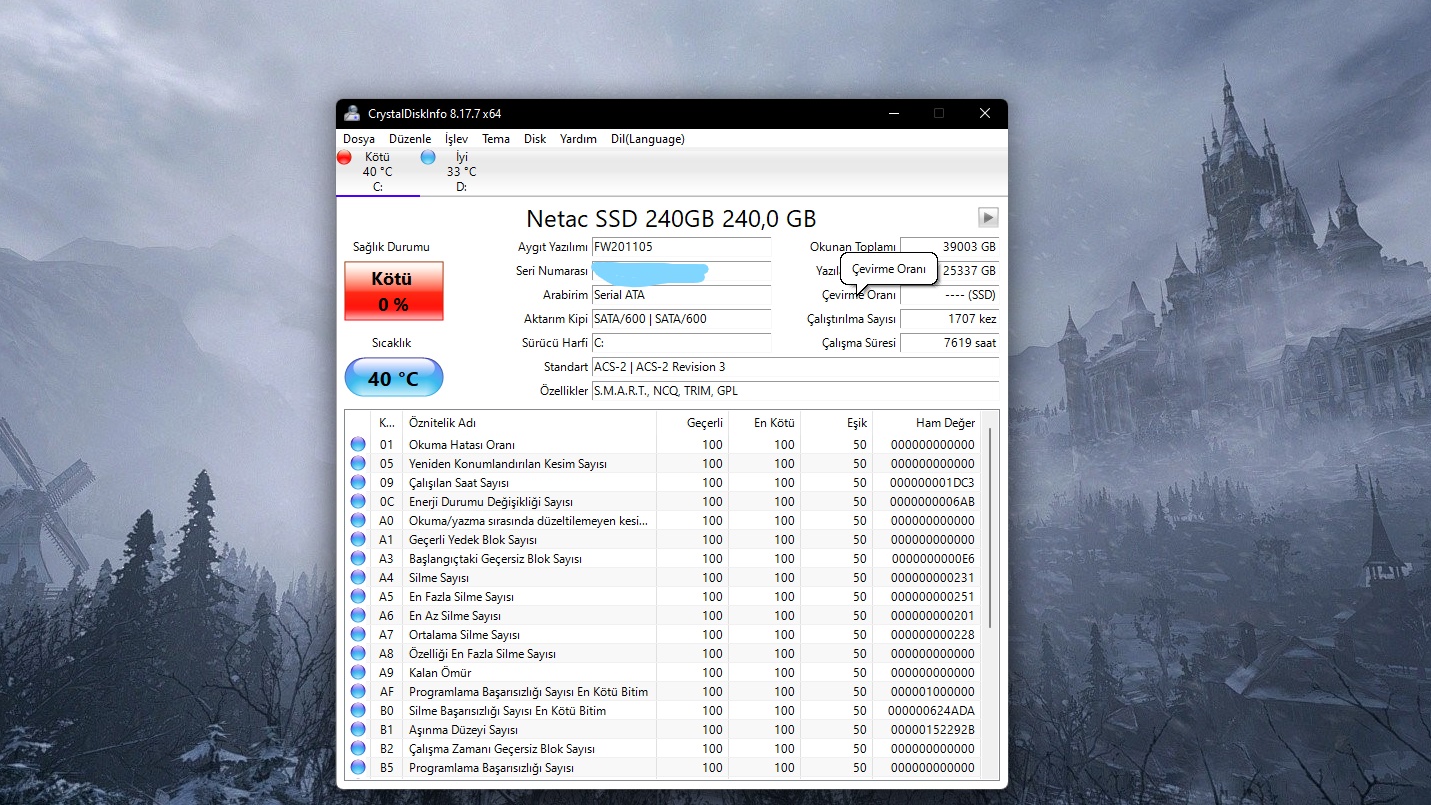Open the Disk menu
The width and height of the screenshot is (1431, 805).
[x=535, y=139]
